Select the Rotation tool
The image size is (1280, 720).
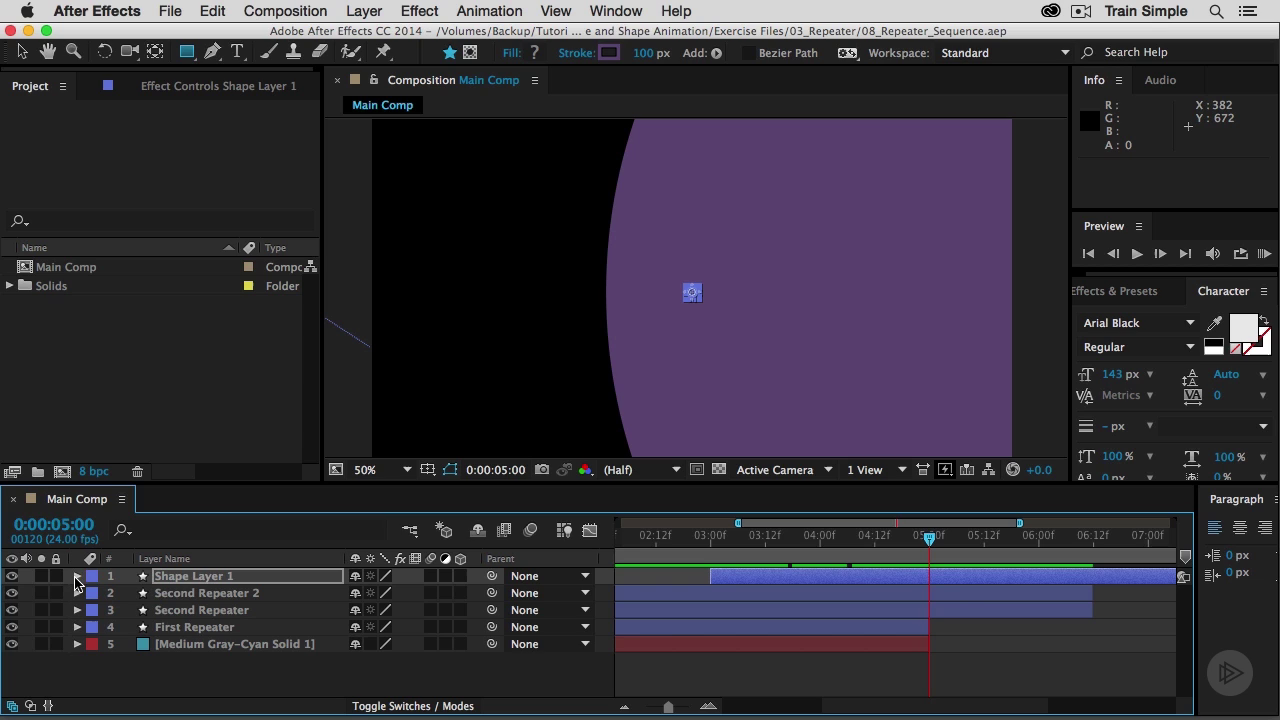click(x=104, y=52)
